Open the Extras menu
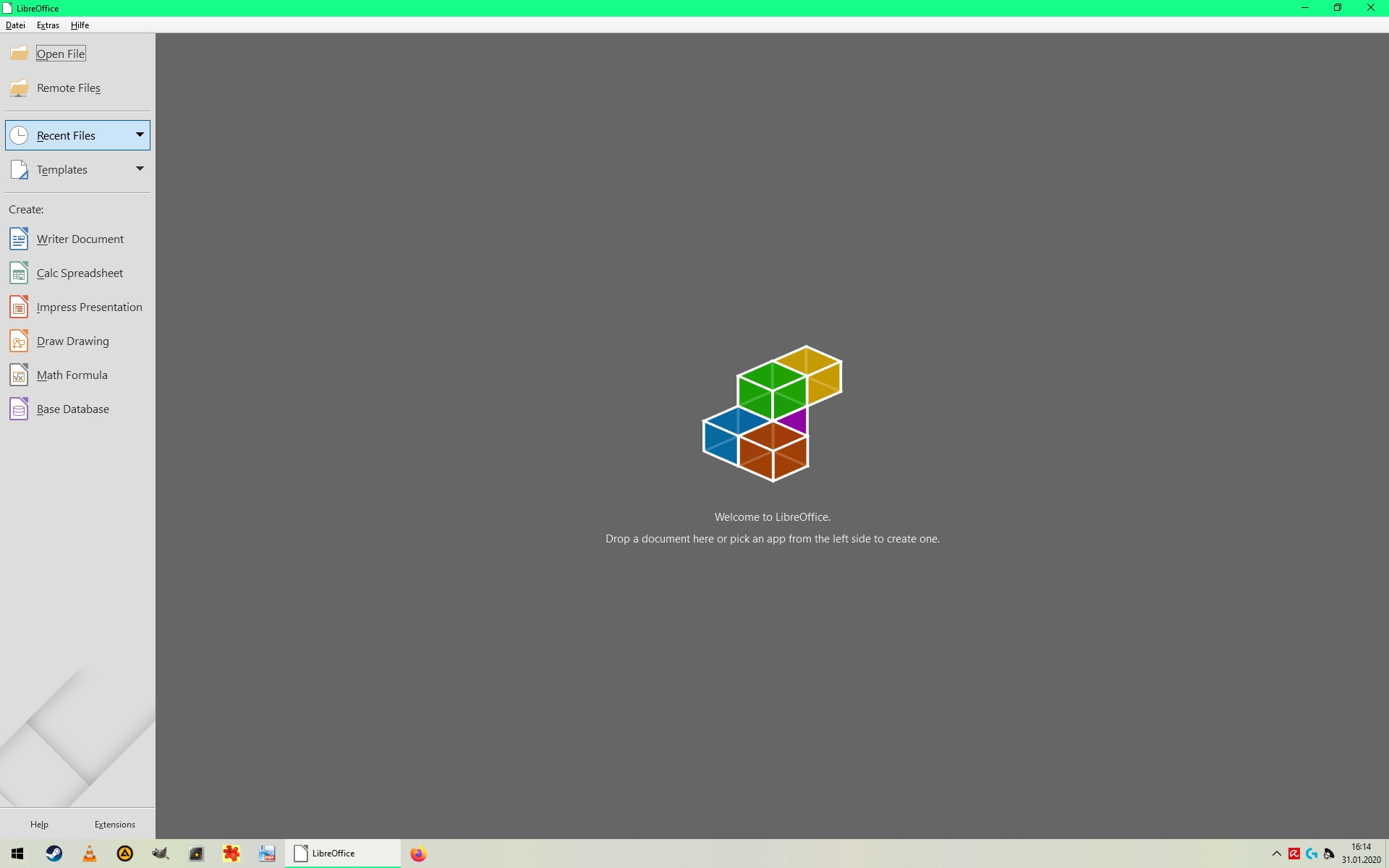Image resolution: width=1389 pixels, height=868 pixels. click(x=48, y=25)
